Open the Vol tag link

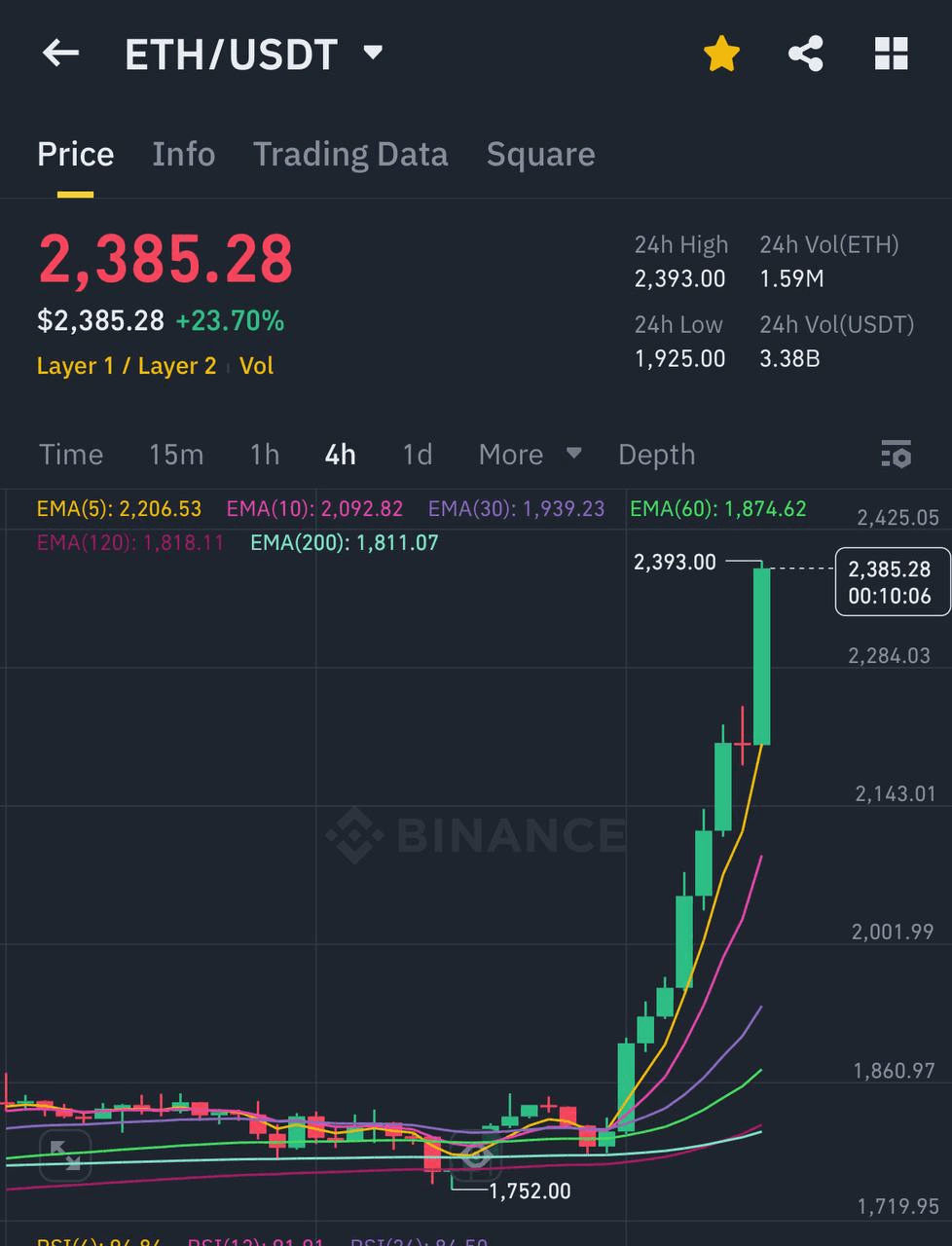[257, 366]
